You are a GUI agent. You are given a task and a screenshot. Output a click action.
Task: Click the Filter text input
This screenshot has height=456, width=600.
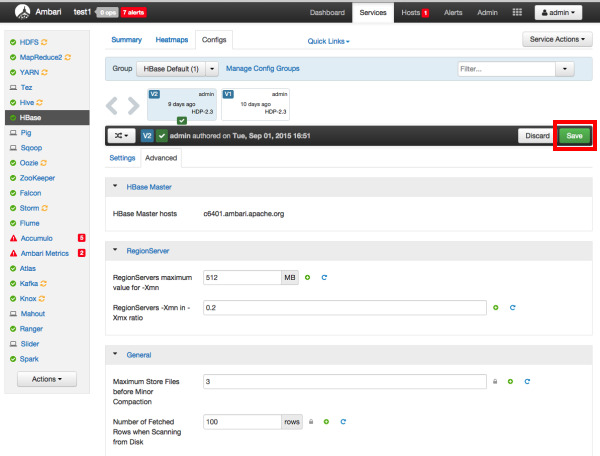506,69
